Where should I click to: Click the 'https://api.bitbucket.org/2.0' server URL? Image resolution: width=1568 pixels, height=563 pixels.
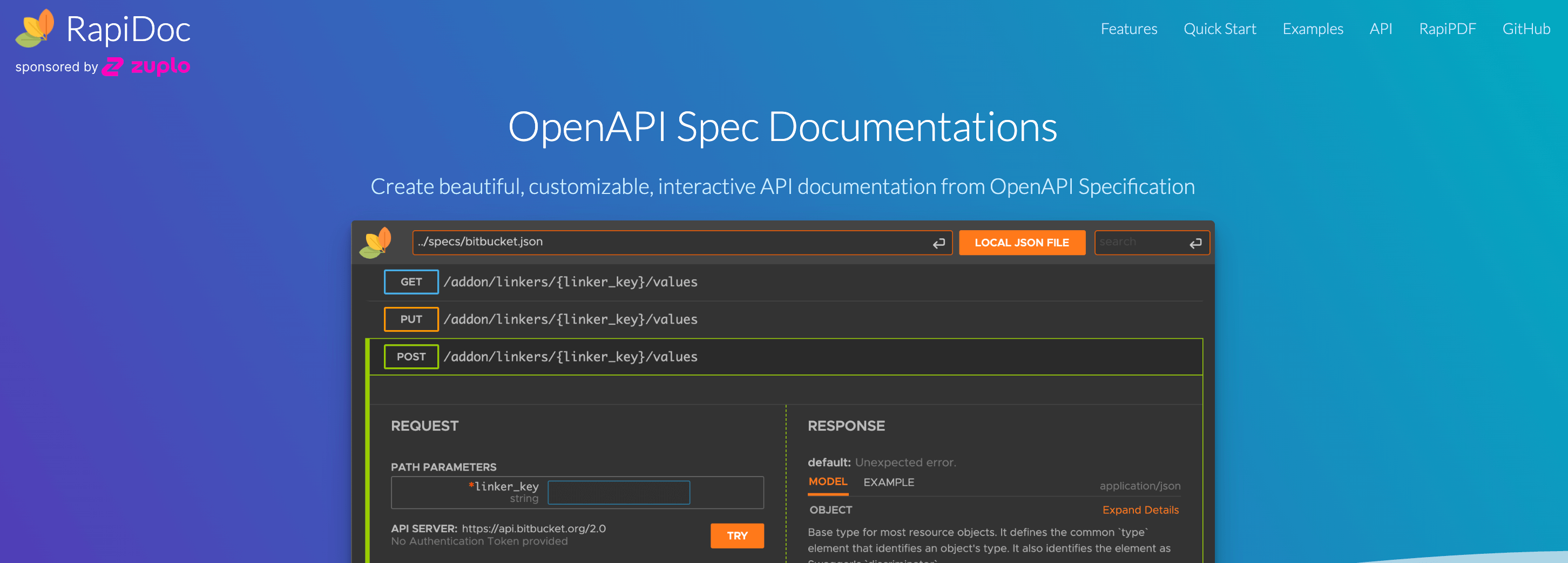pos(533,528)
